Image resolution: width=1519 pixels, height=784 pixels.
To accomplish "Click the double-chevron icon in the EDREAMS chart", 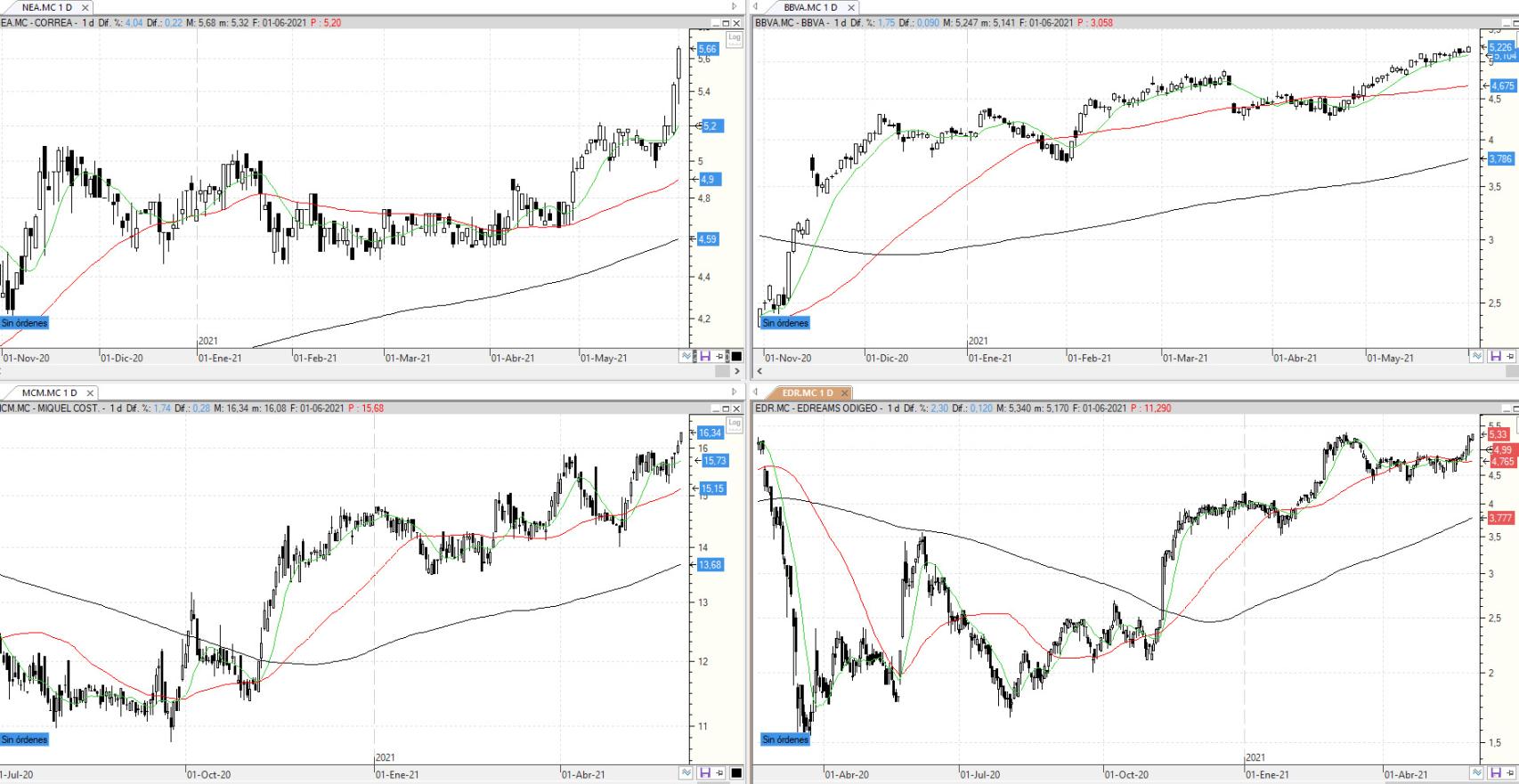I will click(x=1476, y=772).
